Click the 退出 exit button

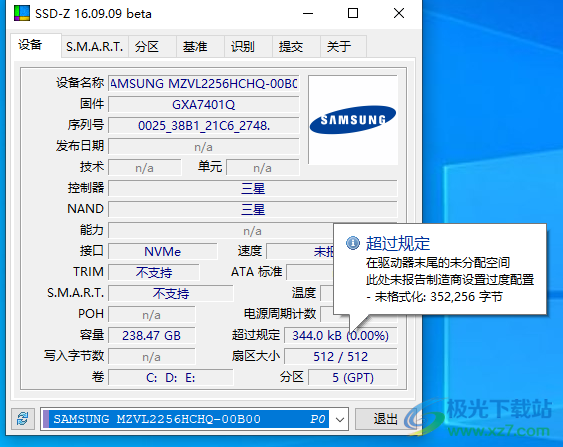click(386, 419)
